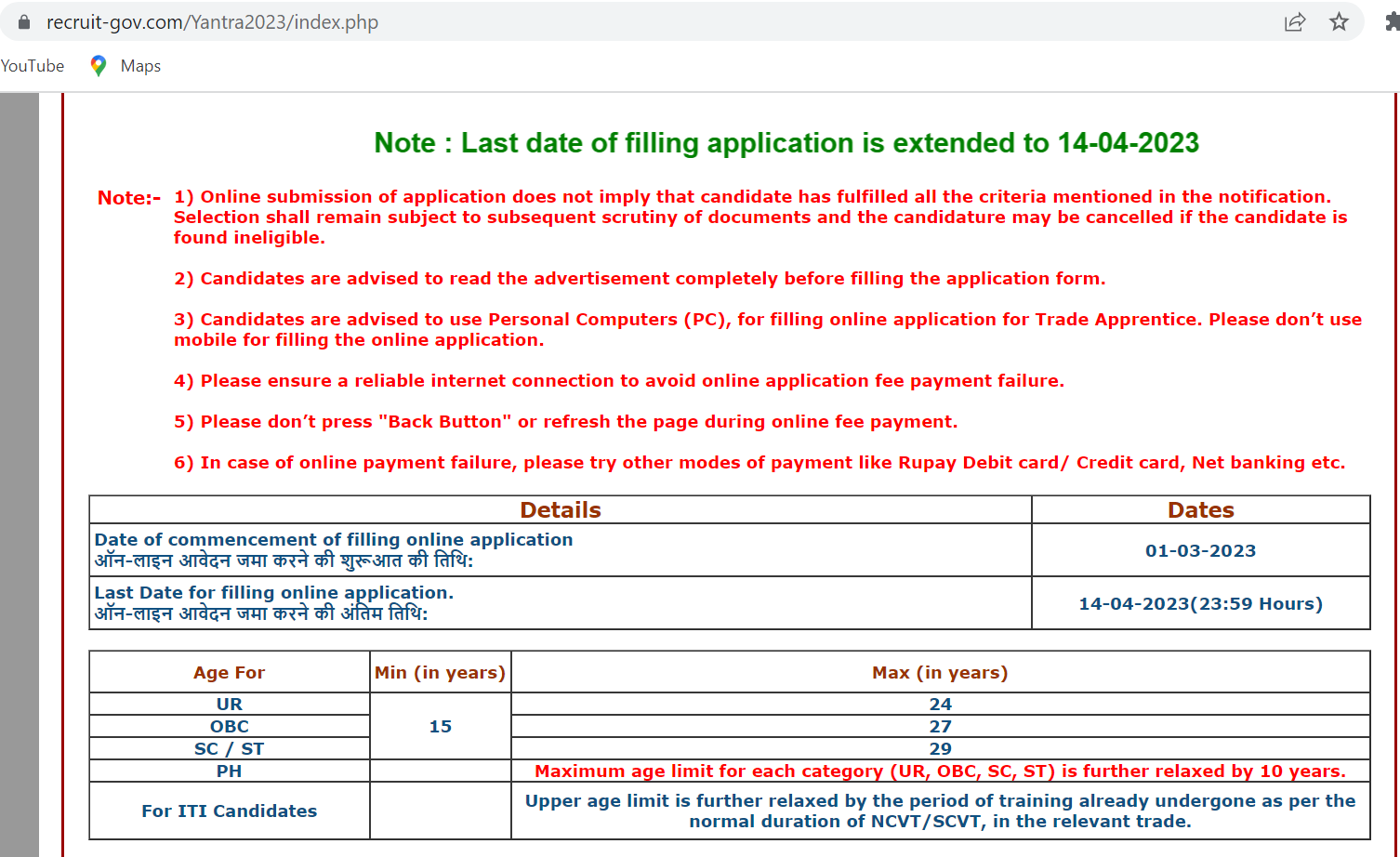Click the browser extension puzzle icon
Image resolution: width=1400 pixels, height=857 pixels.
1391,21
